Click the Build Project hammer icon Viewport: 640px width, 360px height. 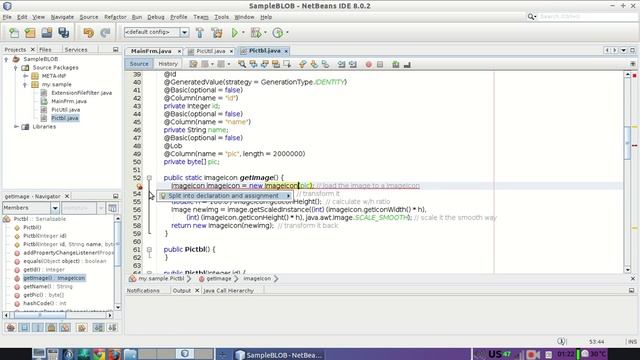pos(200,33)
